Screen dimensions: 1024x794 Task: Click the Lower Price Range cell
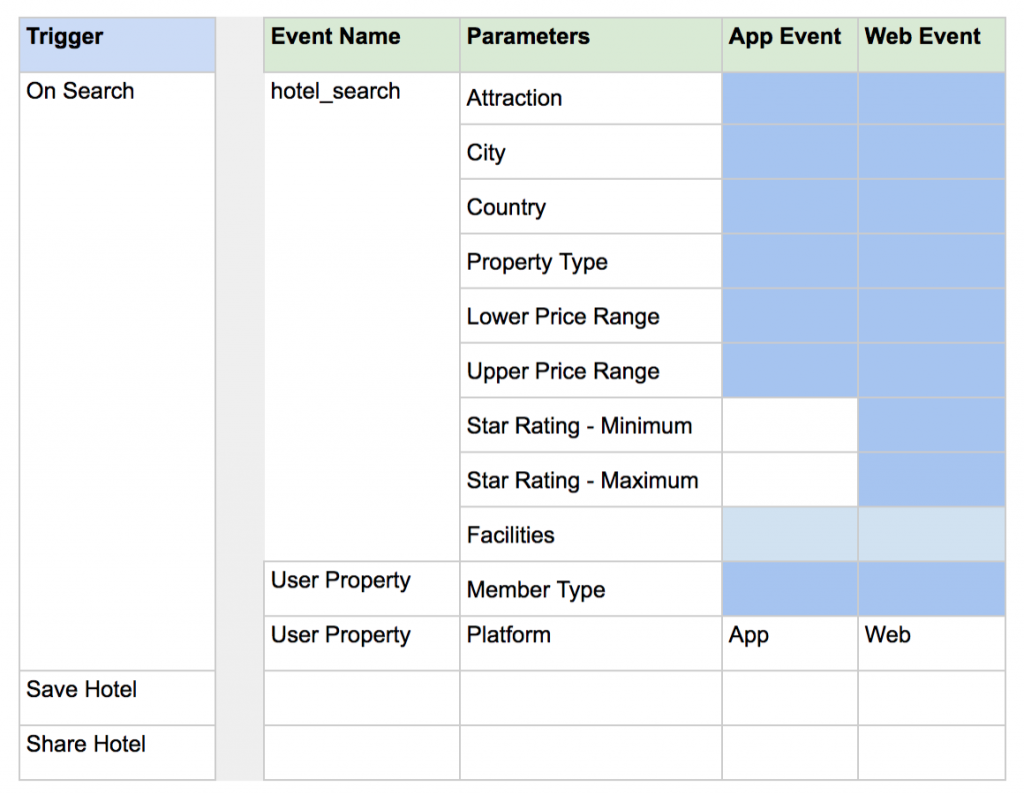(x=590, y=317)
